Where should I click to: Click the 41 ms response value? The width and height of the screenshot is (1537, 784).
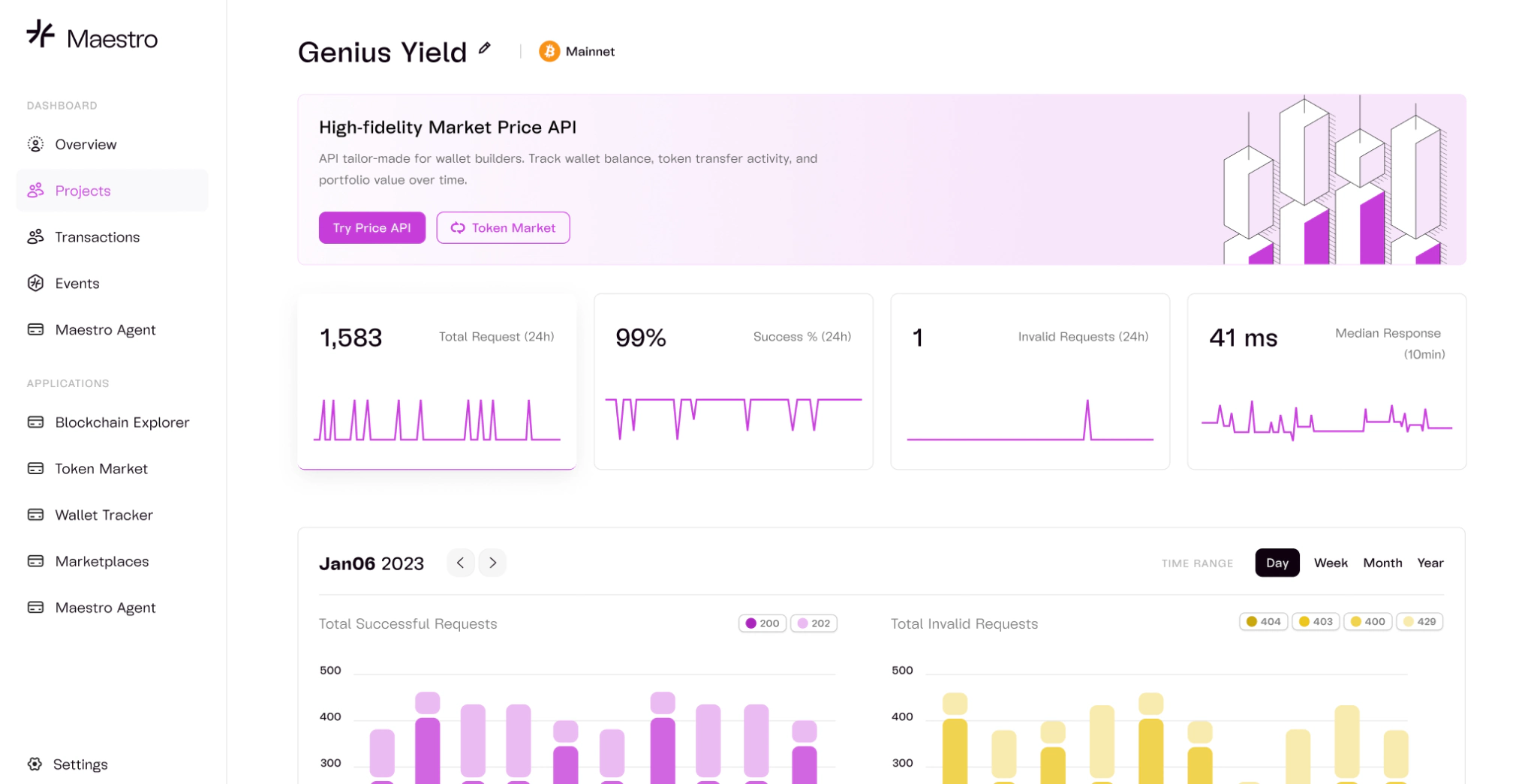(x=1244, y=338)
